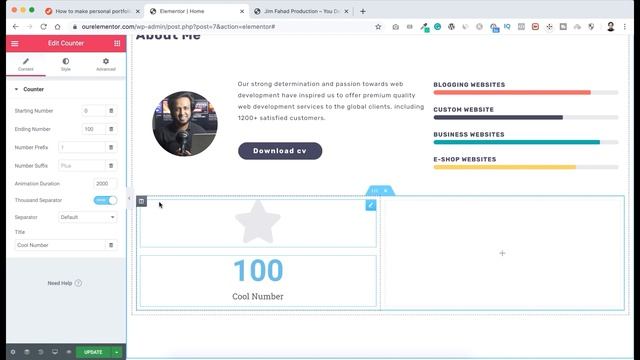640x360 pixels.
Task: Click the circular profile photo
Action: tap(185, 124)
